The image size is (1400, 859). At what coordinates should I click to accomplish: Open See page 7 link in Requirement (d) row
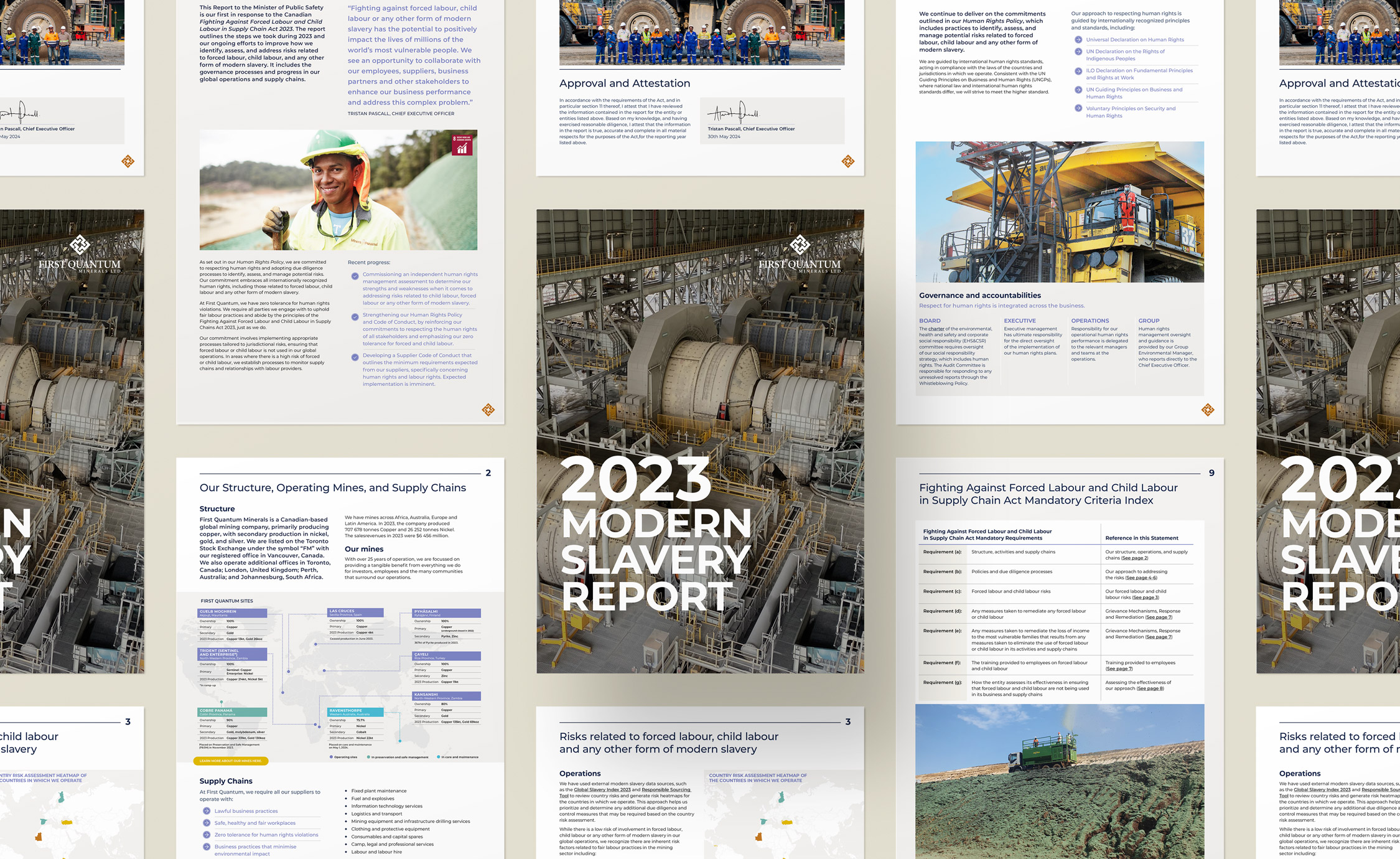tap(1159, 617)
